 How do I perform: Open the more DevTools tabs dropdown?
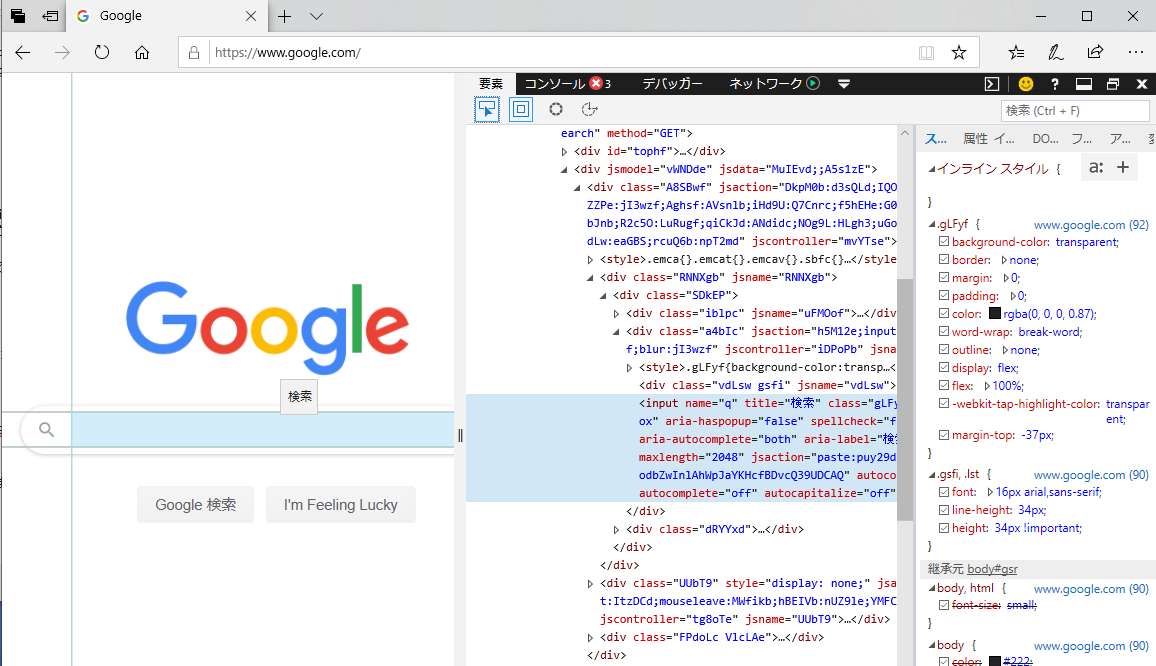pyautogui.click(x=844, y=84)
